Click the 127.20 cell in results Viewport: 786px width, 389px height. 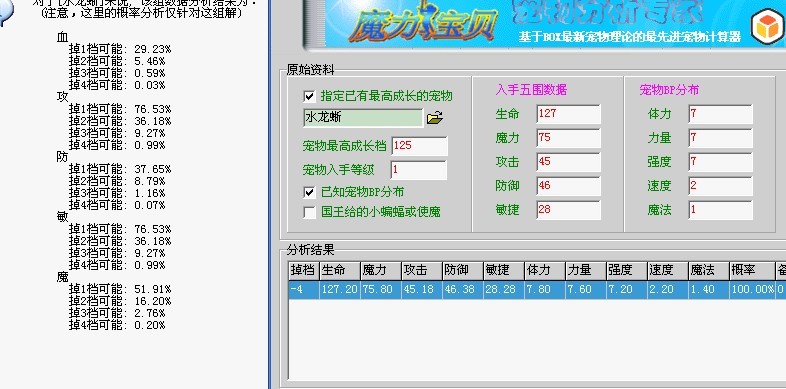[340, 290]
